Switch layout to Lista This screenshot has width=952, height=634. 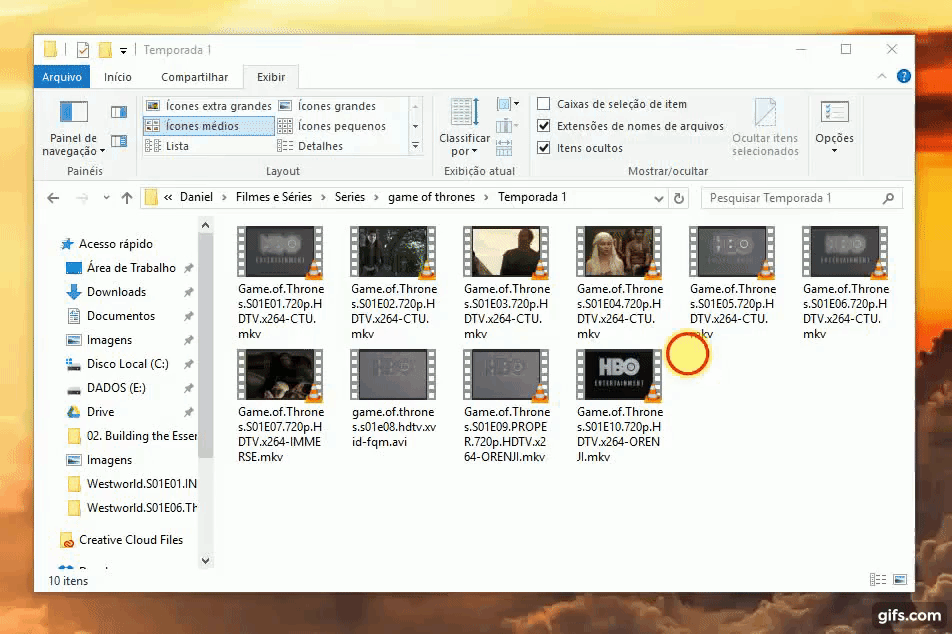pyautogui.click(x=168, y=146)
